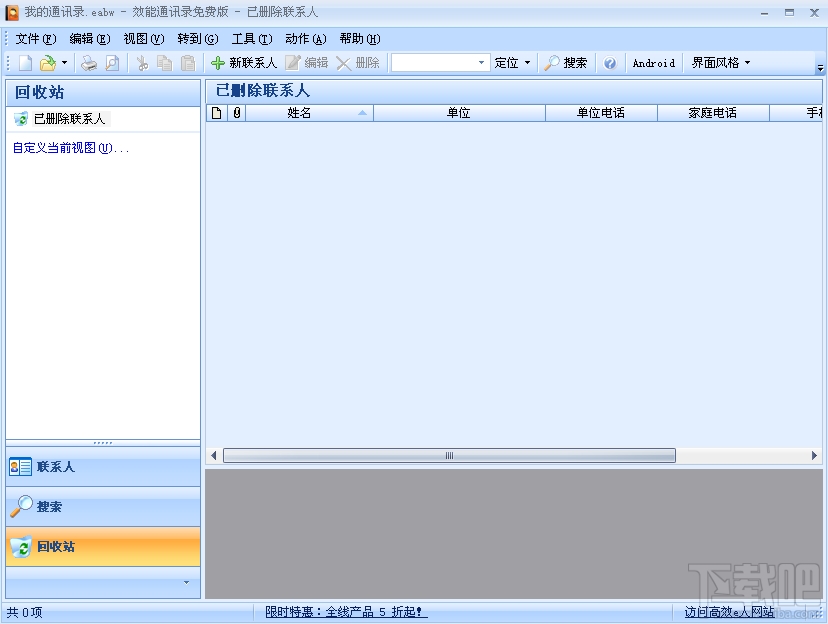Paste the copied contact
The image size is (828, 624).
tap(188, 62)
